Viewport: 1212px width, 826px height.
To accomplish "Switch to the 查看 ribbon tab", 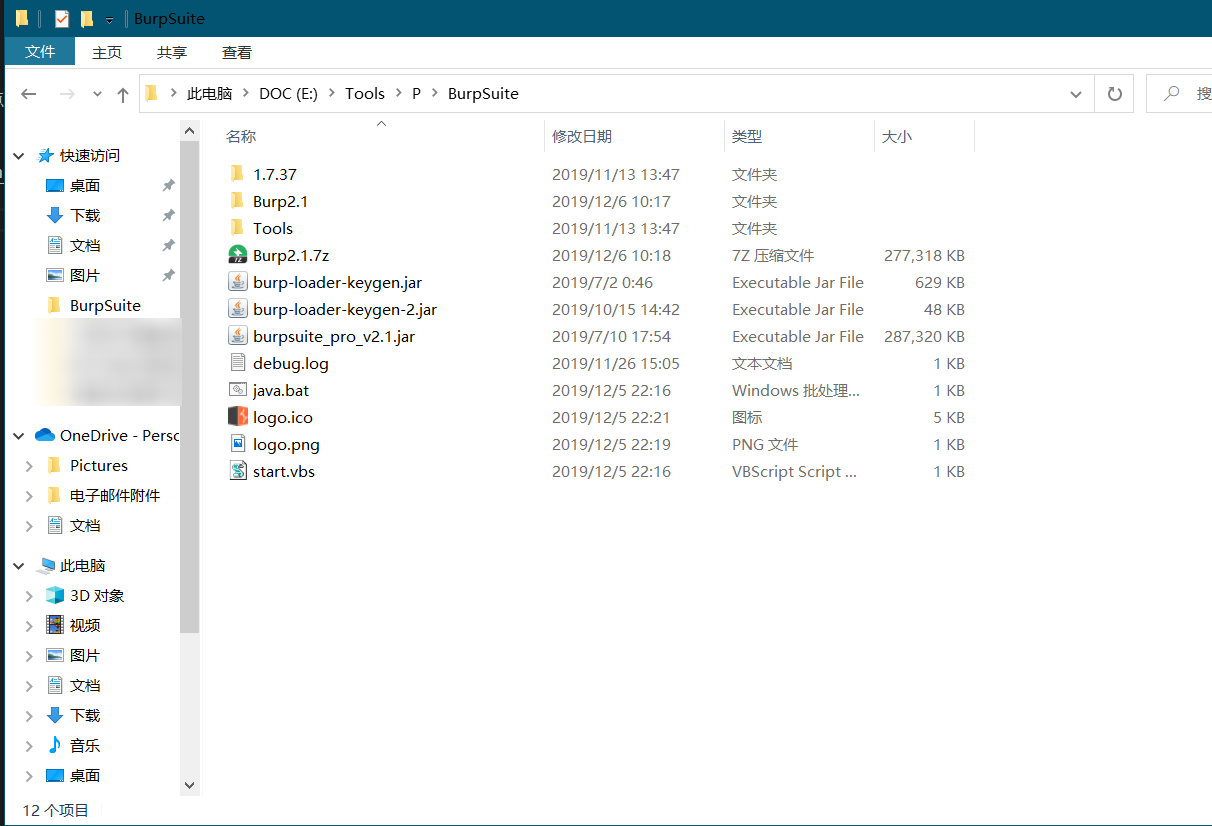I will point(237,52).
